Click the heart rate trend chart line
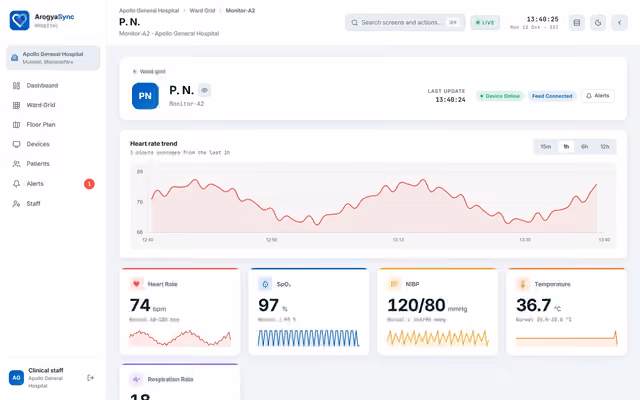Image resolution: width=640 pixels, height=400 pixels. click(x=374, y=202)
